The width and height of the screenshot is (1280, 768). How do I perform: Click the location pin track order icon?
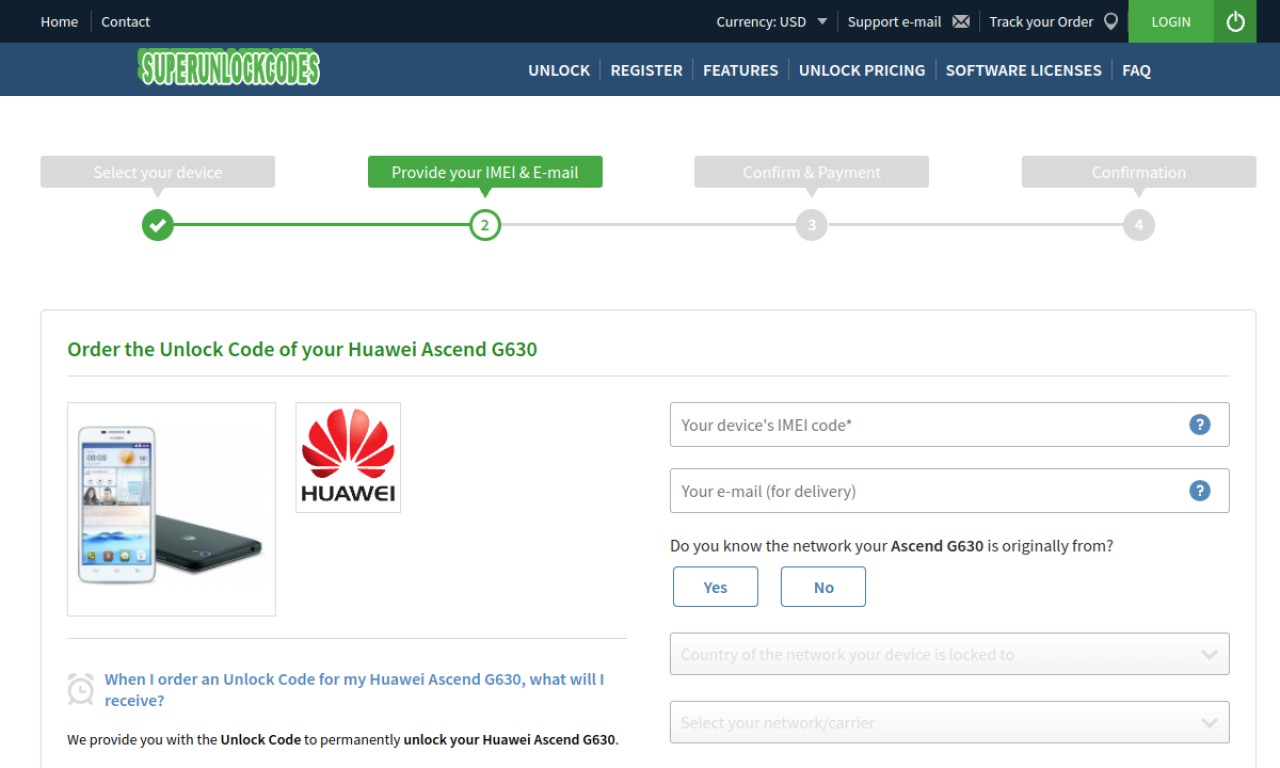pyautogui.click(x=1110, y=21)
